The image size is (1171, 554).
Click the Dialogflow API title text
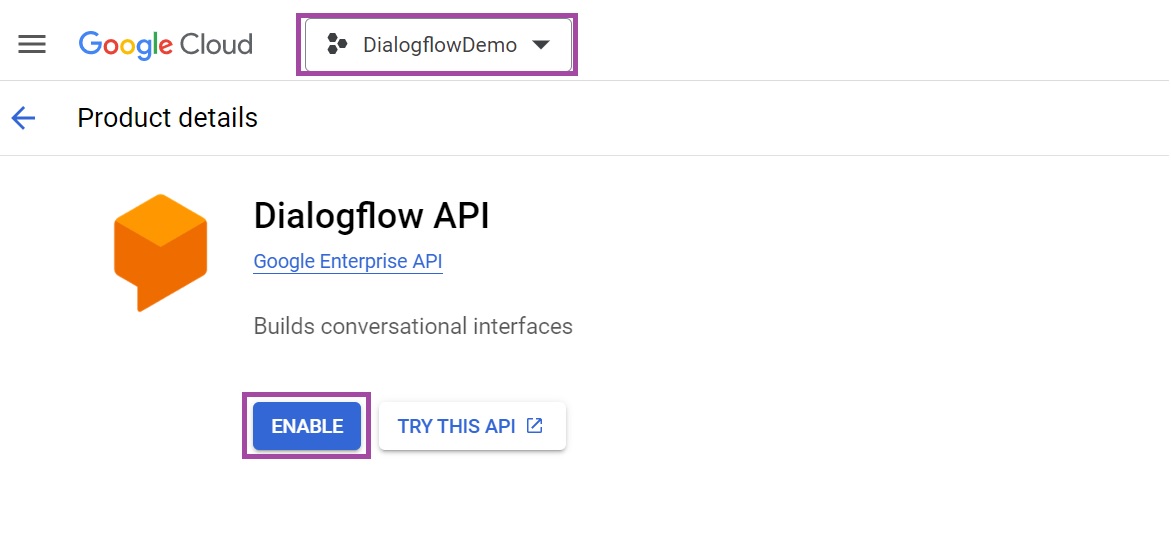pos(371,215)
